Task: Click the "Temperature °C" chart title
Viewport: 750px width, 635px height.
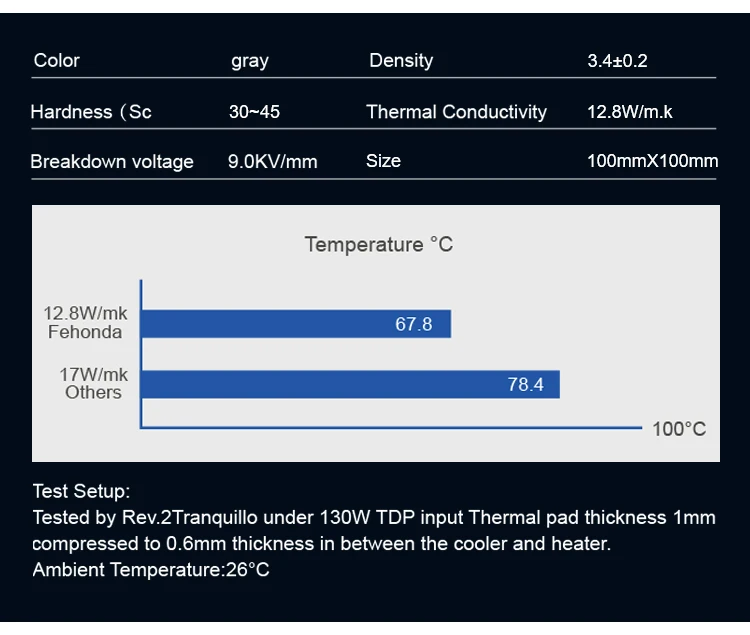Action: [378, 245]
